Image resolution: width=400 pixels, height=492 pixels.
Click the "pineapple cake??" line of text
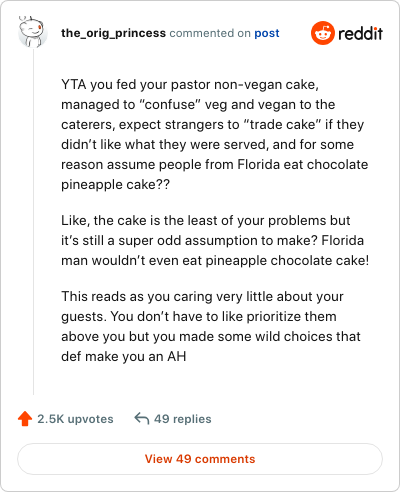point(115,185)
